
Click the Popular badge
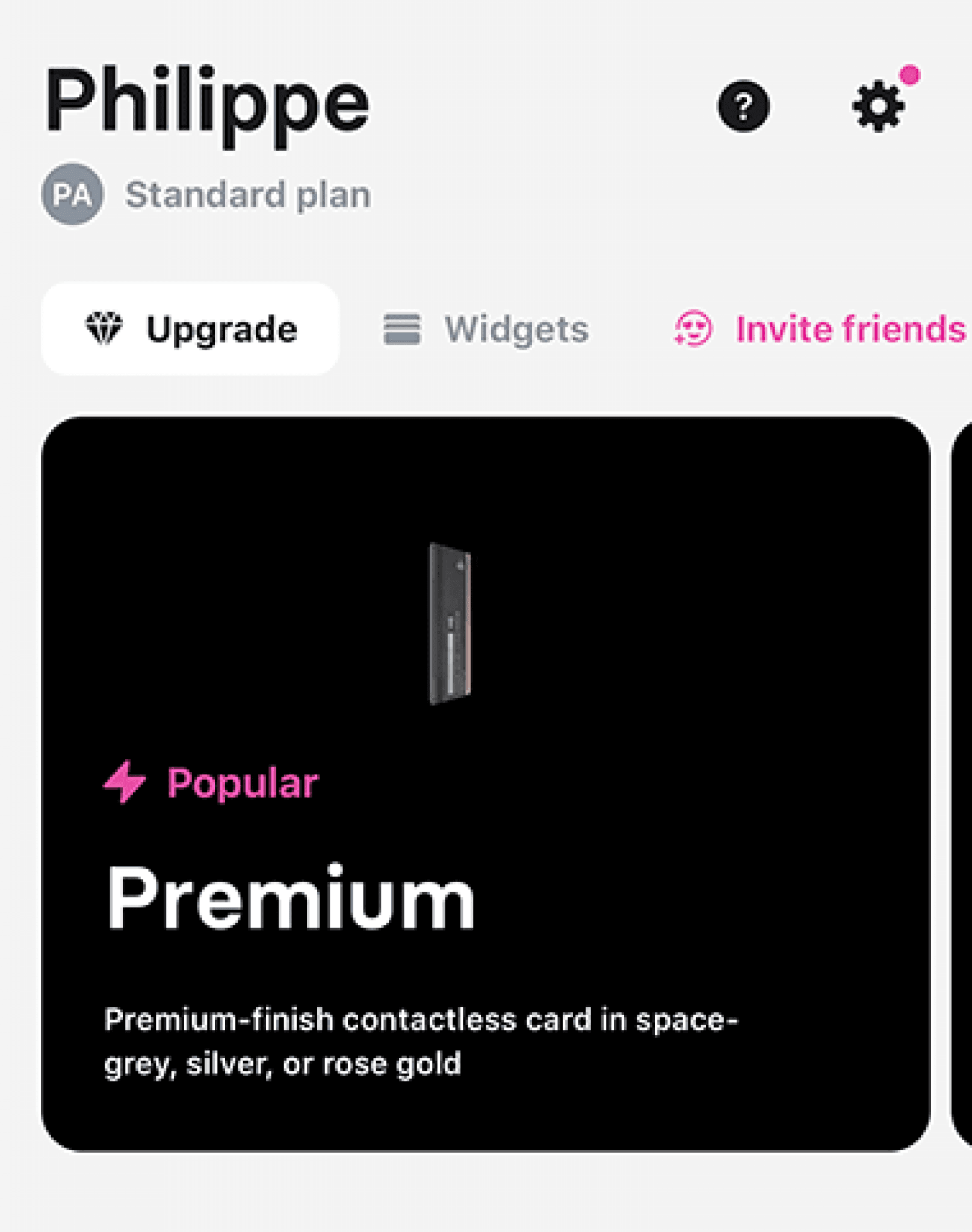click(x=211, y=781)
